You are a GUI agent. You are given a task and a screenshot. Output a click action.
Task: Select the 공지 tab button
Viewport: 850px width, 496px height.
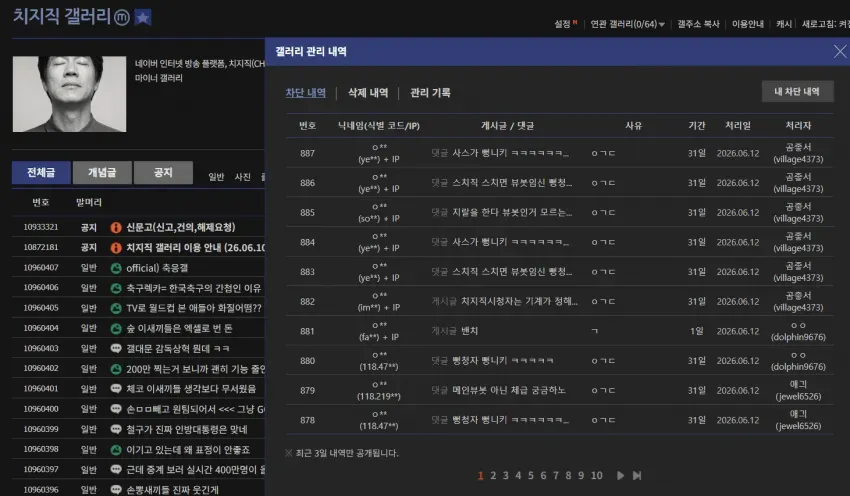click(x=163, y=172)
